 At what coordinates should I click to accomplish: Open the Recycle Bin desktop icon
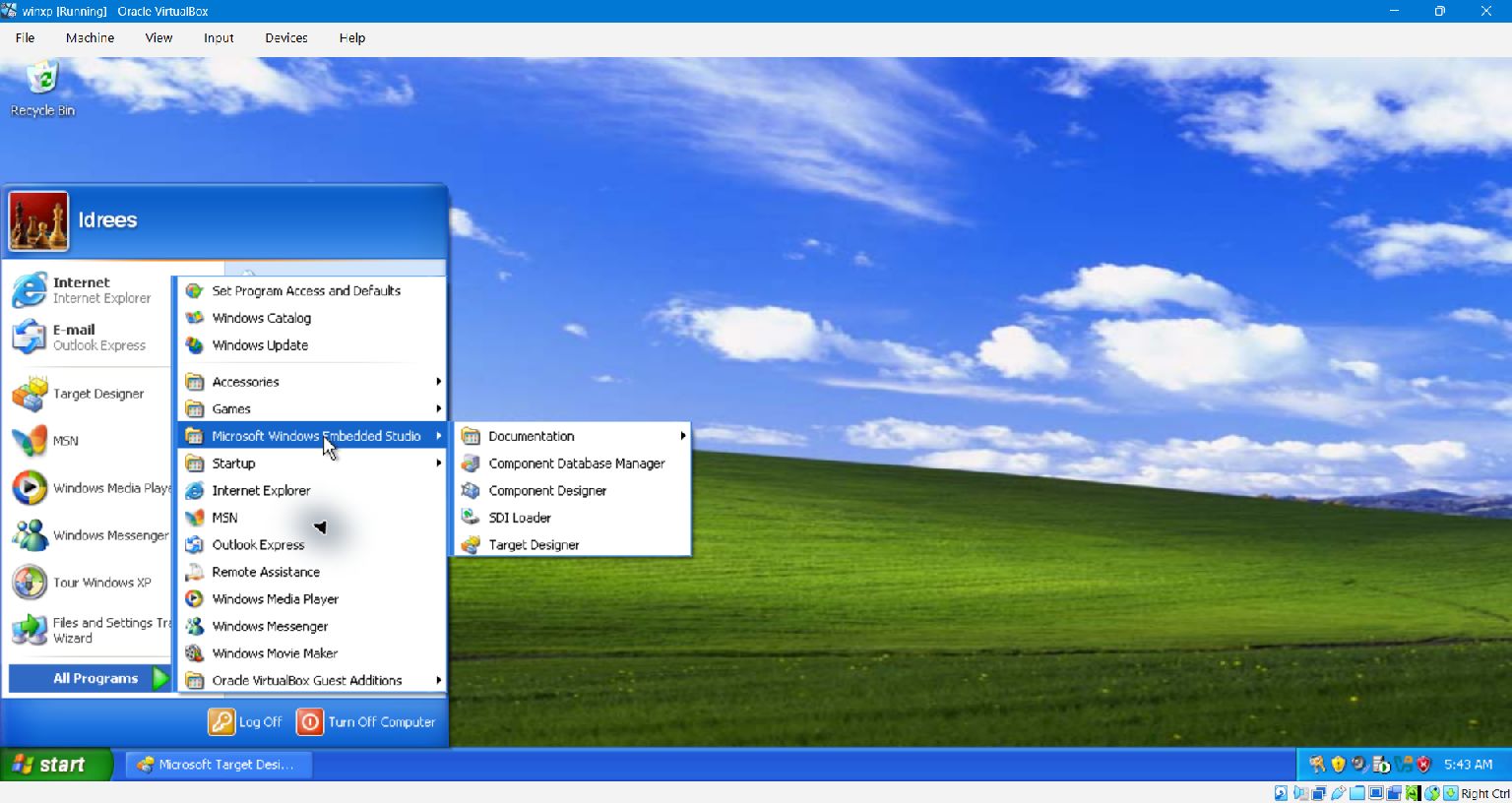42,89
